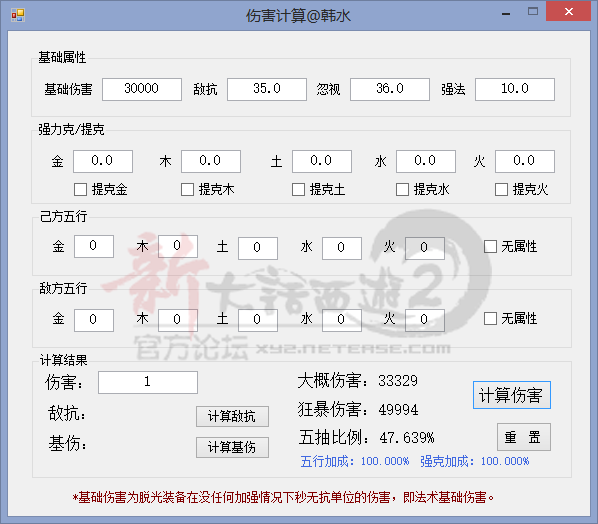Click the 木 field in 己方五行 group

tap(178, 246)
